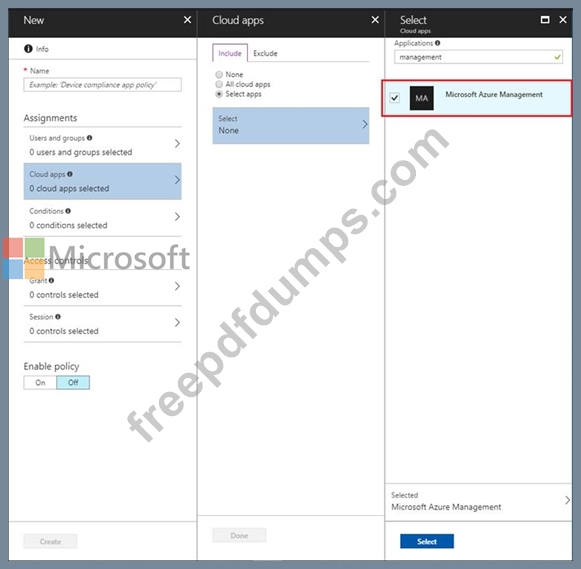The width and height of the screenshot is (581, 569).
Task: Click info icon next to Users and groups
Action: 89,138
